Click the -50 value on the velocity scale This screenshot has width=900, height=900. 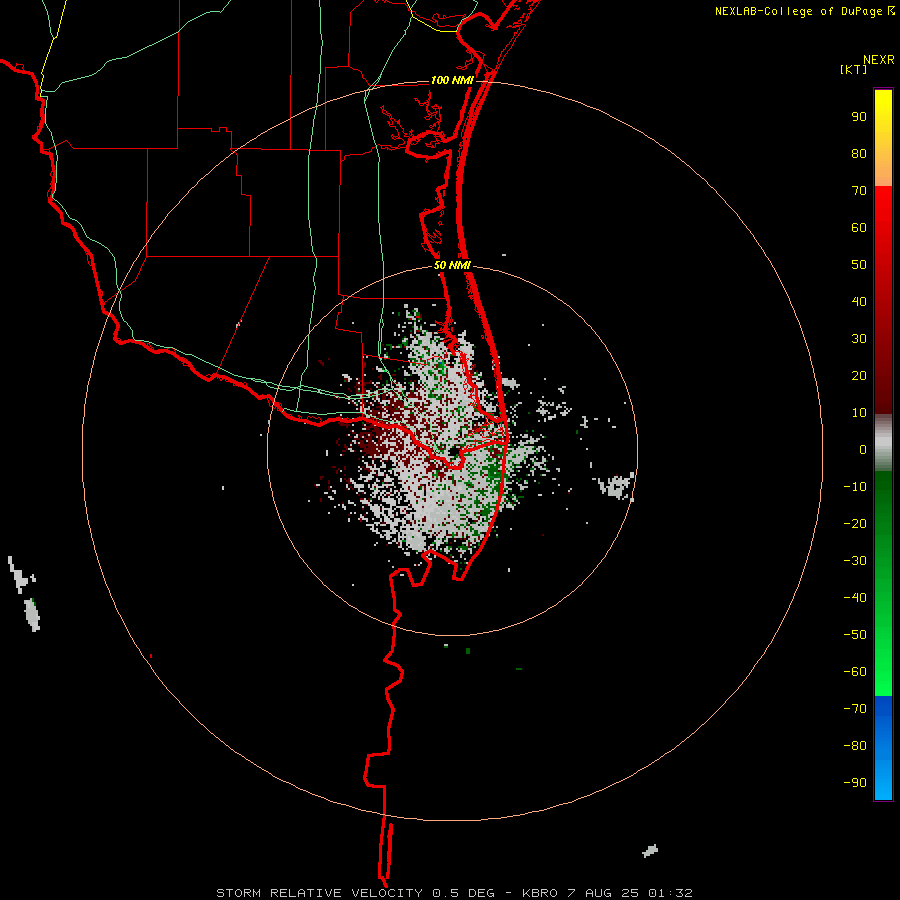click(x=855, y=635)
